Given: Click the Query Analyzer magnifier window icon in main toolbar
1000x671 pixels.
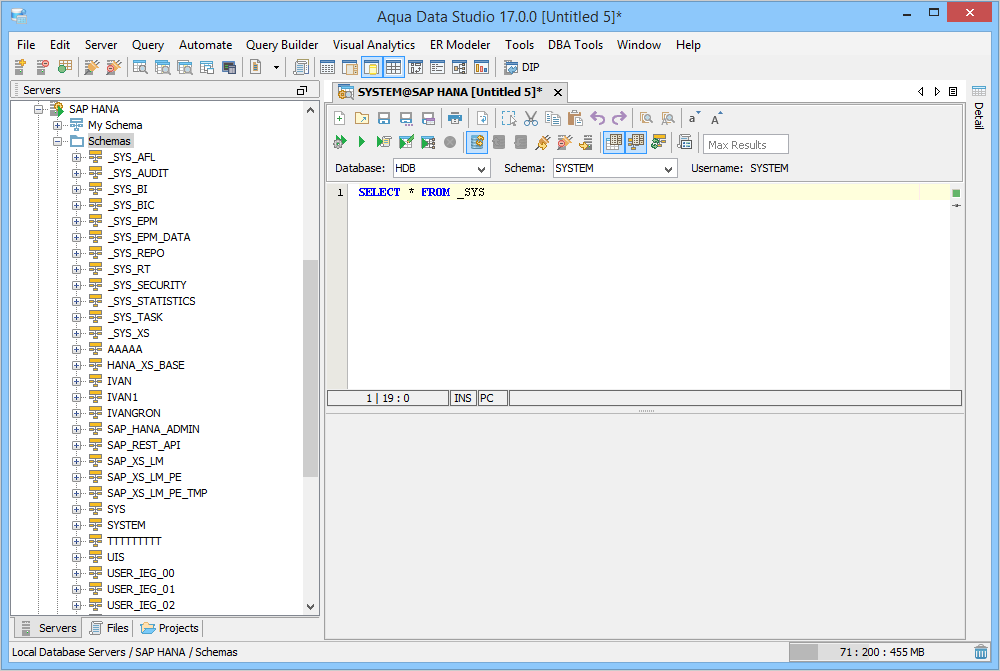Looking at the screenshot, I should tap(140, 67).
